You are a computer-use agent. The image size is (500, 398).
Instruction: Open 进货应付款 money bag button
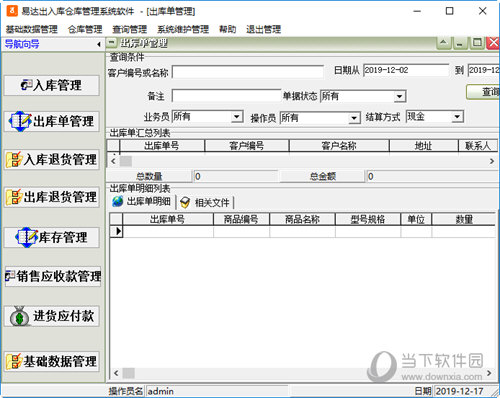pos(52,316)
